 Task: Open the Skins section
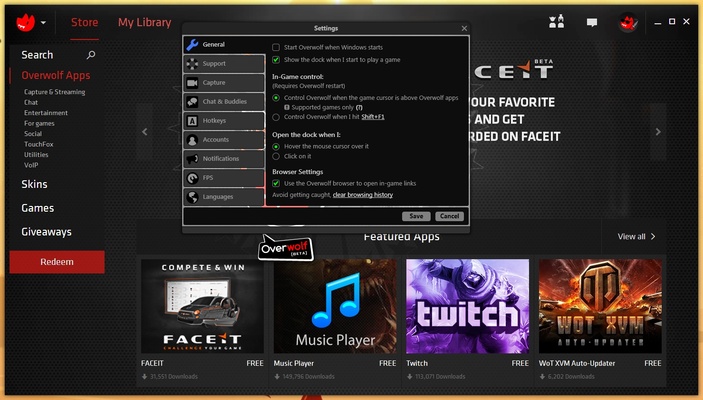click(34, 184)
